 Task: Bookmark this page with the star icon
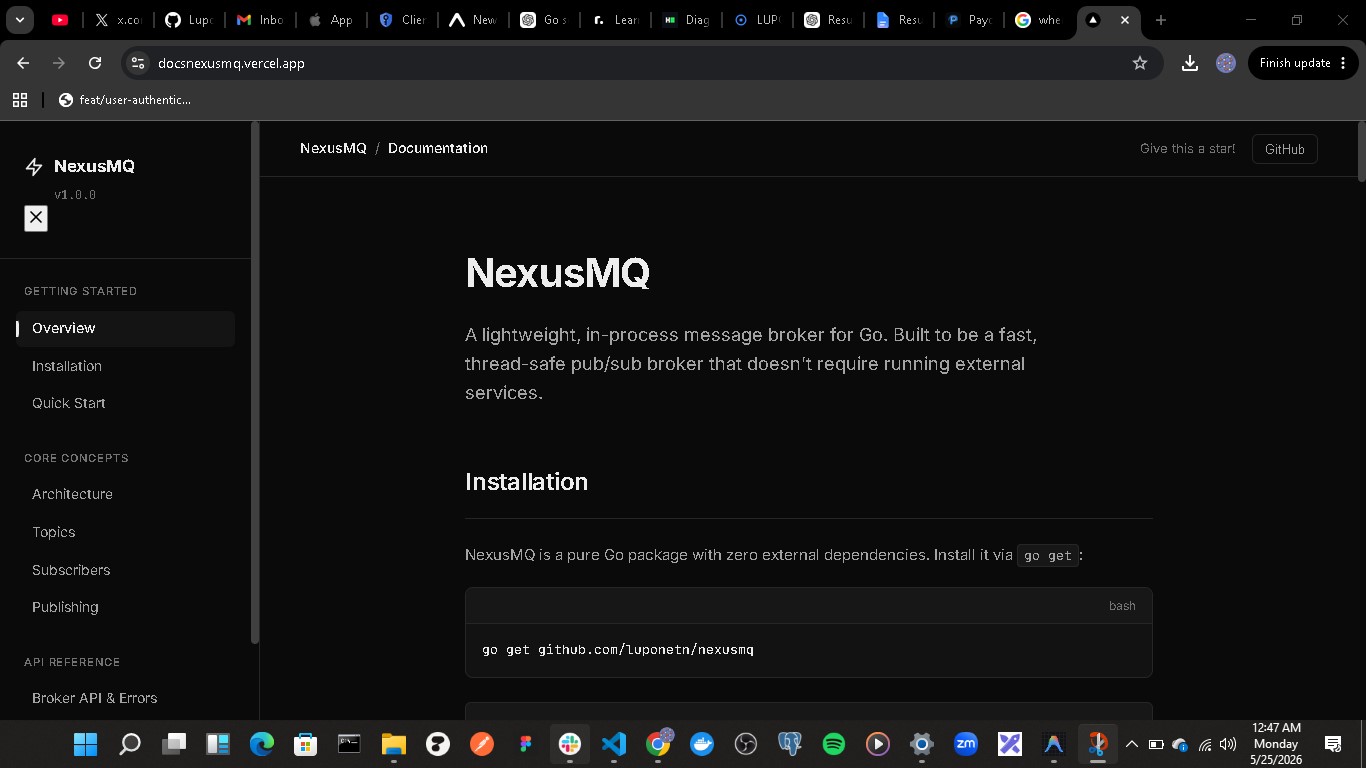pyautogui.click(x=1139, y=63)
